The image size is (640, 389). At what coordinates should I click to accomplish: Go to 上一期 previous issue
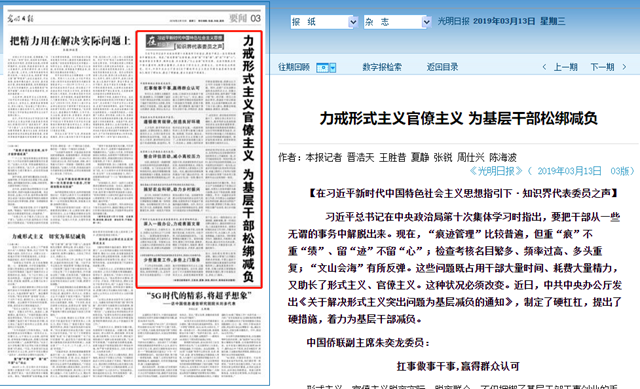click(x=565, y=67)
